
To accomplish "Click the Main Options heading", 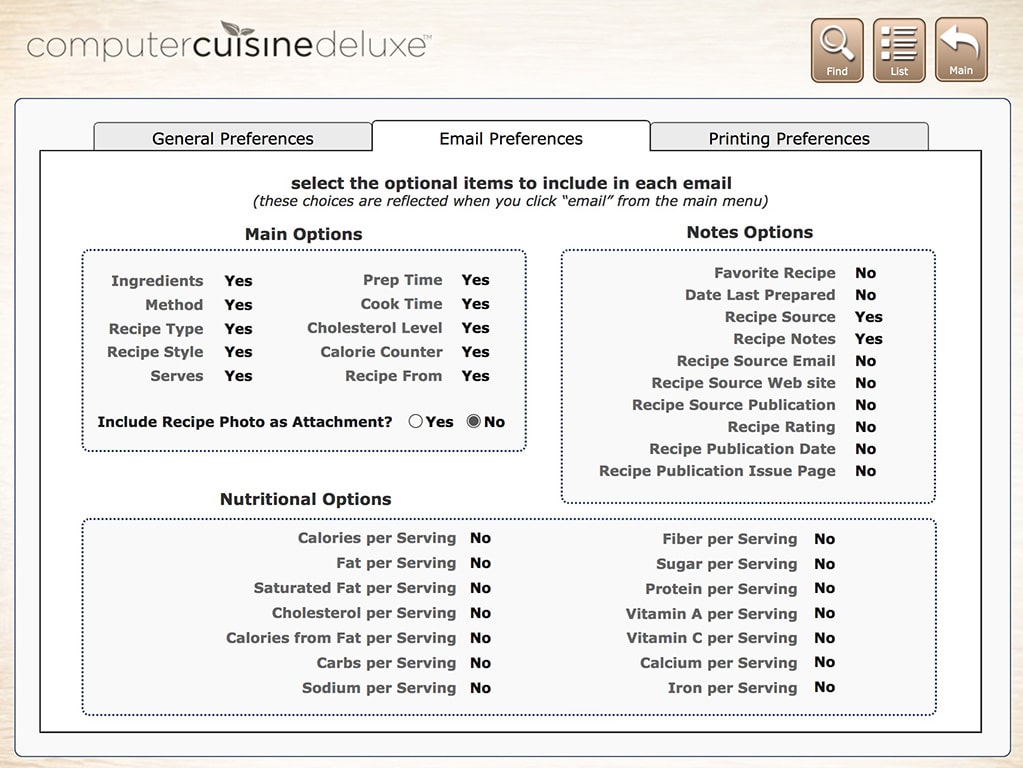I will (x=303, y=234).
